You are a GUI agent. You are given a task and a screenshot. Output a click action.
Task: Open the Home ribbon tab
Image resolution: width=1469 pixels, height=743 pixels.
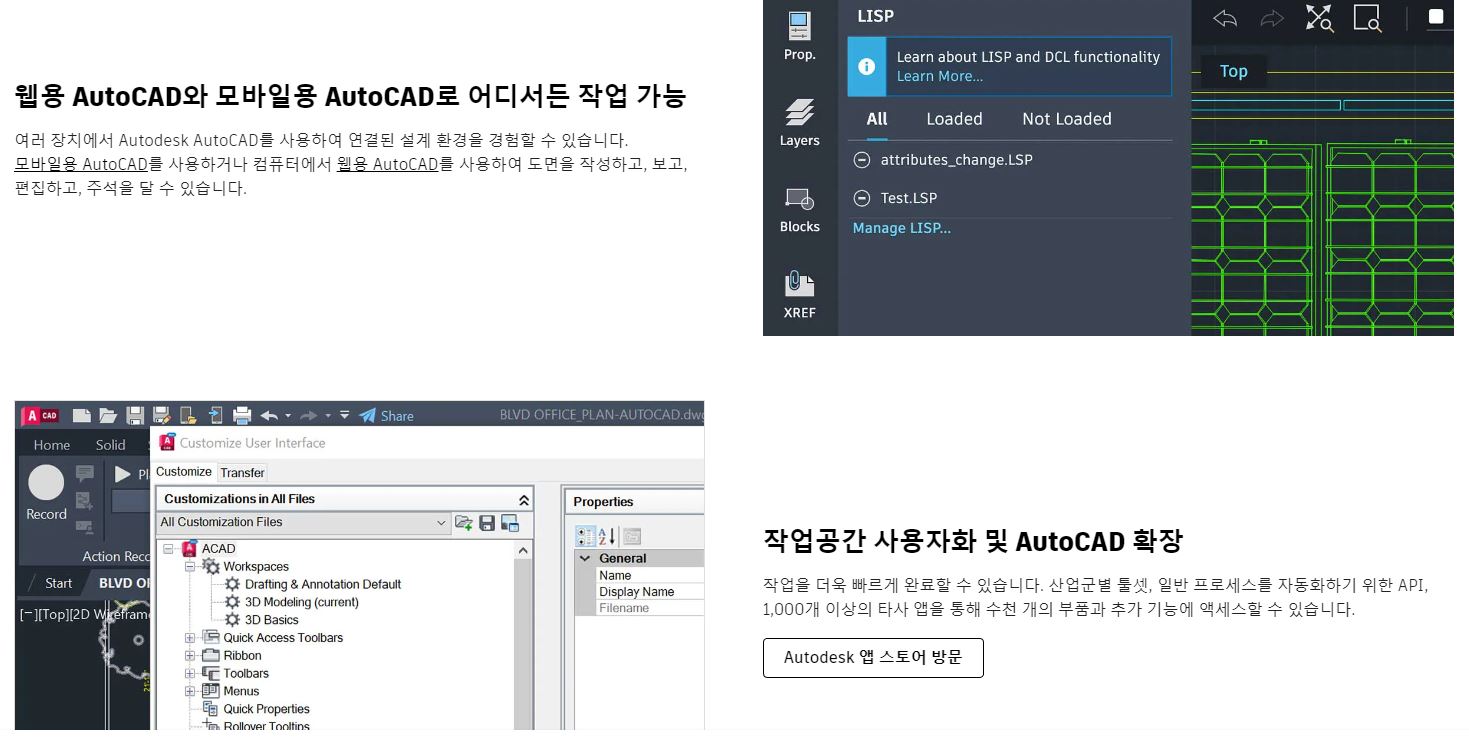52,445
